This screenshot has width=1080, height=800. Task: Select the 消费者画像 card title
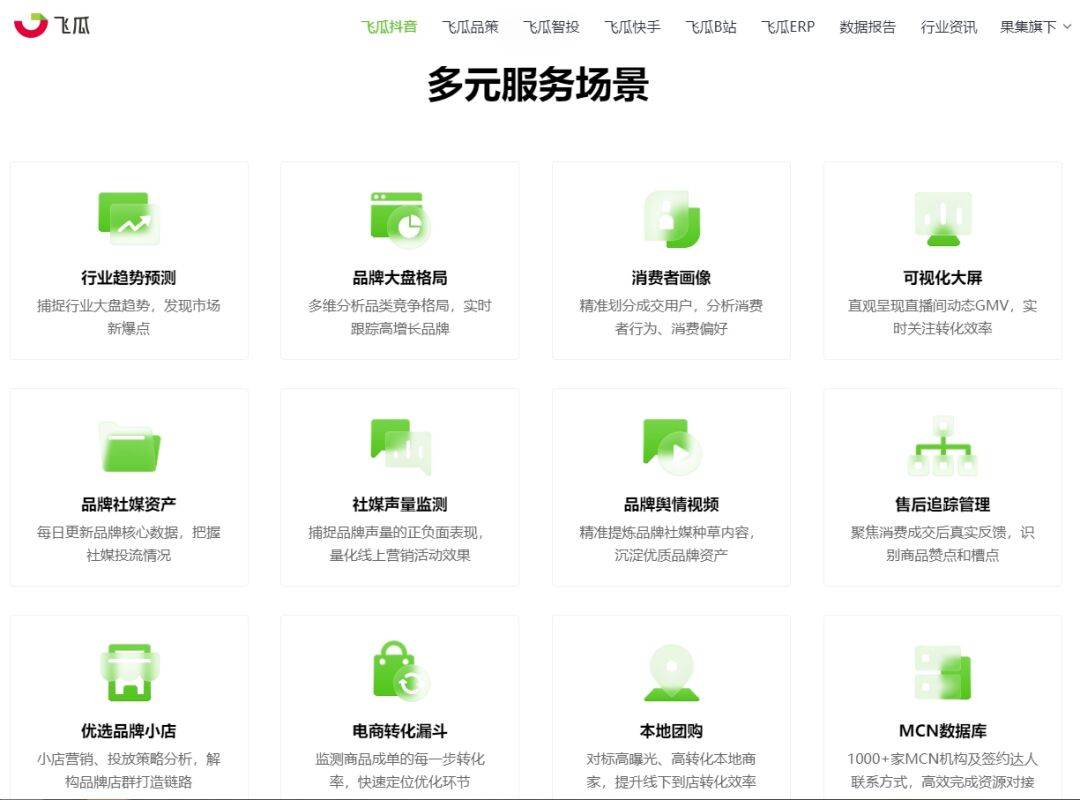click(672, 278)
